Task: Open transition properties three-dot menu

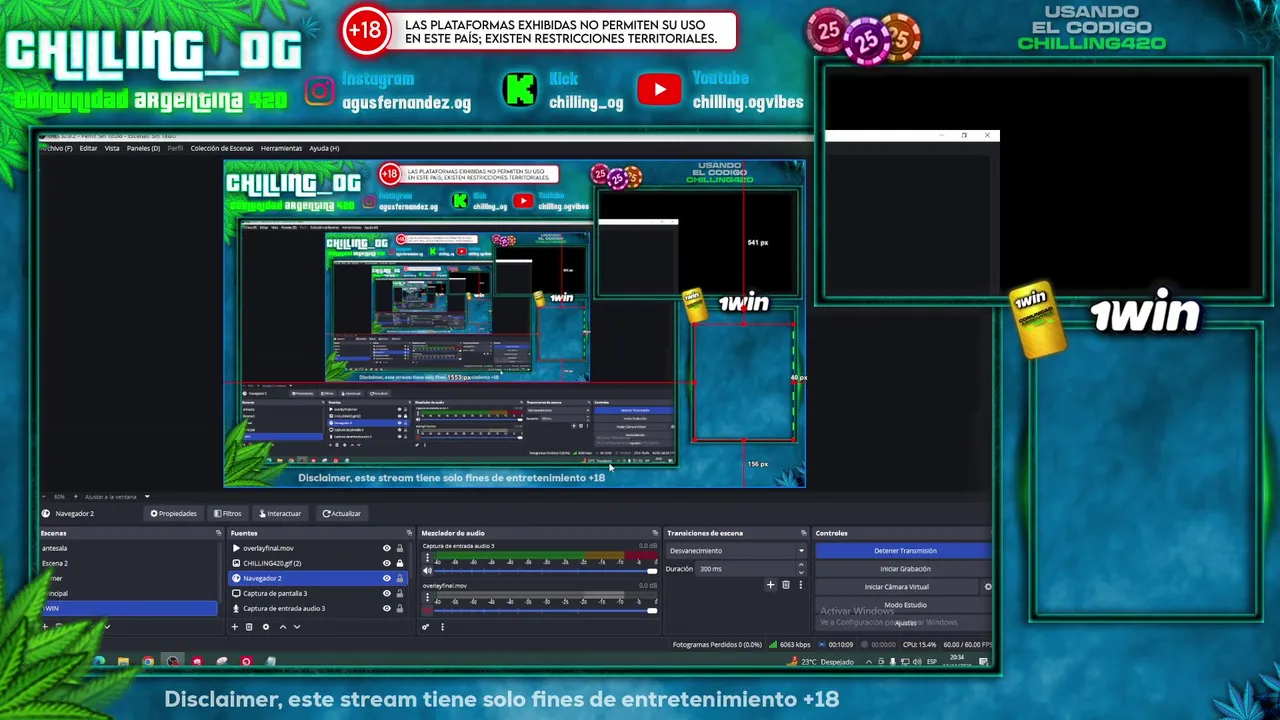Action: pos(800,585)
